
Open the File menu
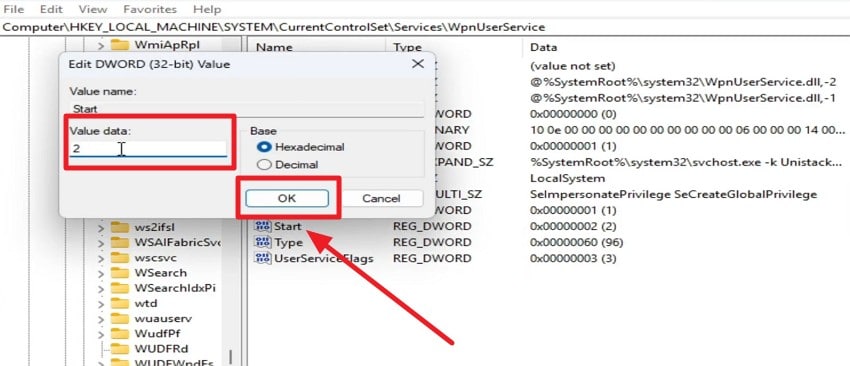click(14, 9)
